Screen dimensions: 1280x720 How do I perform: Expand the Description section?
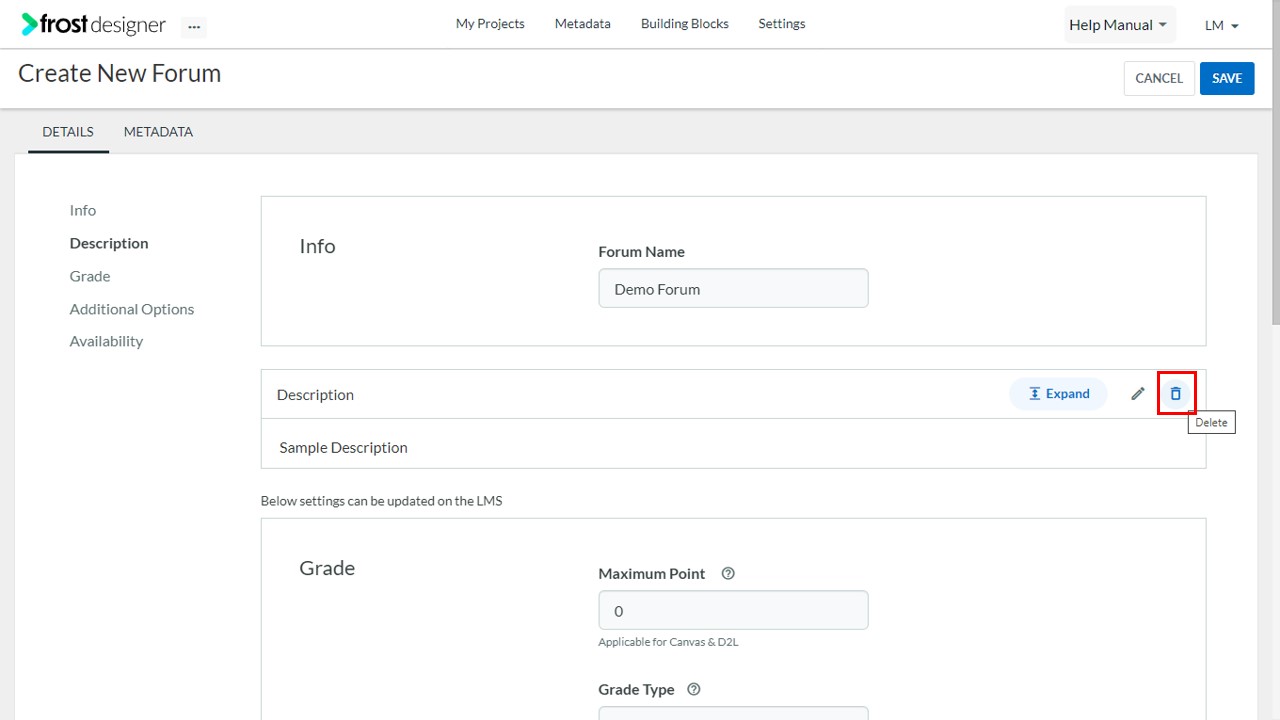click(1059, 393)
